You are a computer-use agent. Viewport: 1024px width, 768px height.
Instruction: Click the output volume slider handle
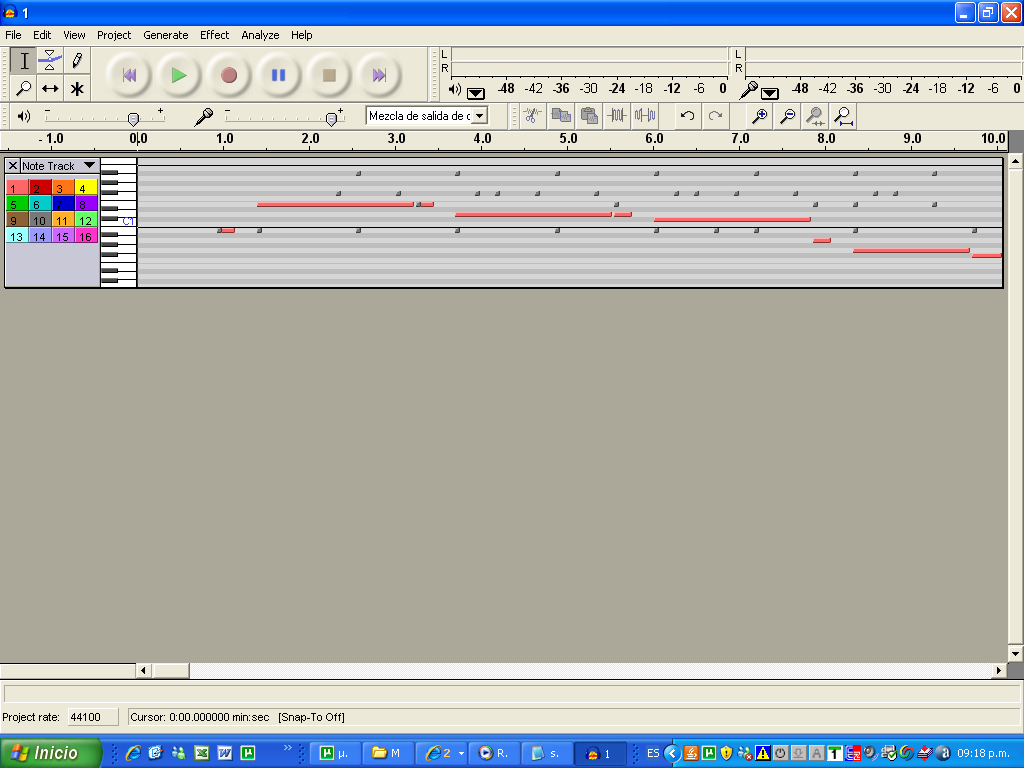(x=133, y=118)
